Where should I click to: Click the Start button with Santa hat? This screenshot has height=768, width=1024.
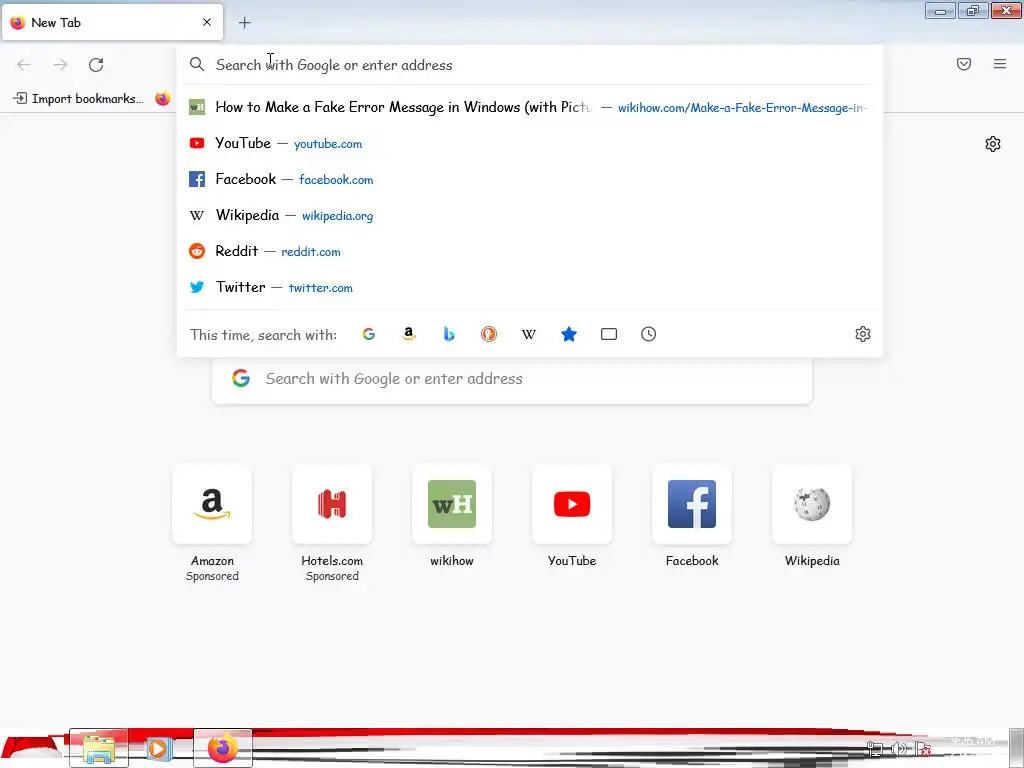[33, 748]
